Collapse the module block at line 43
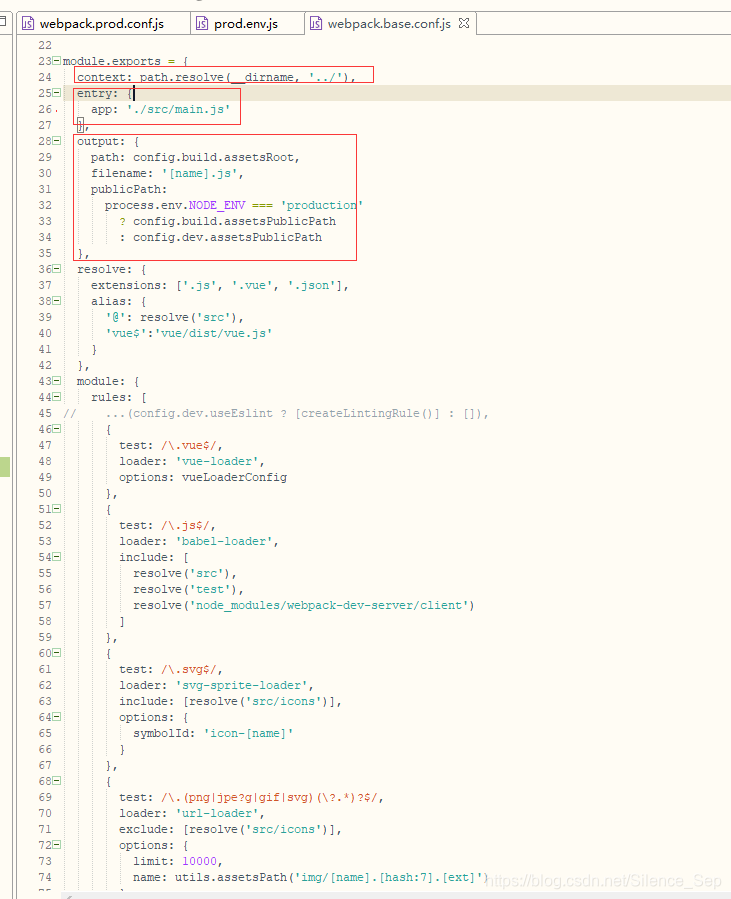The image size is (731, 899). [x=57, y=381]
